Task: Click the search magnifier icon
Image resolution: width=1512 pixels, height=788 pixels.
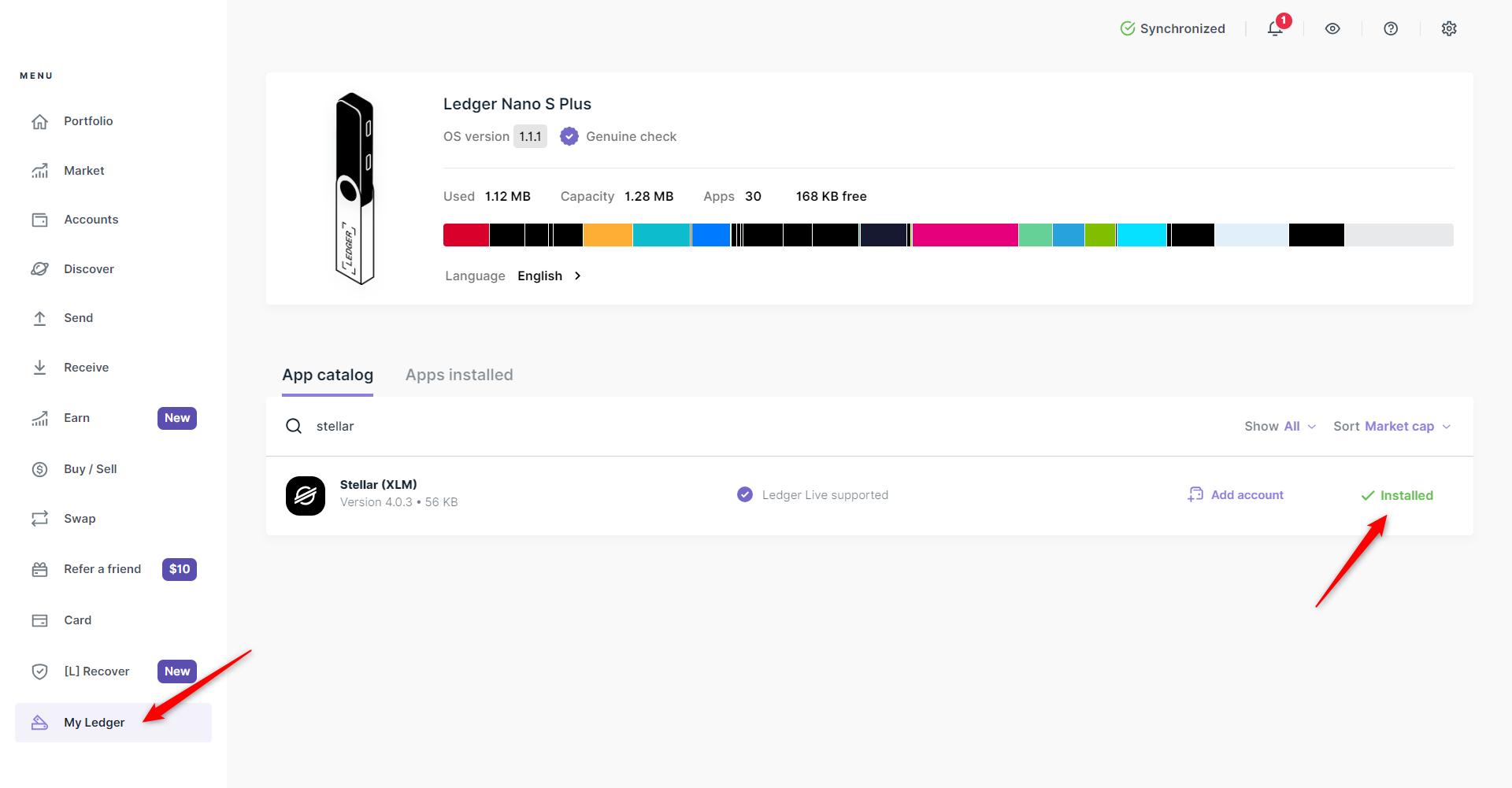Action: pyautogui.click(x=294, y=426)
